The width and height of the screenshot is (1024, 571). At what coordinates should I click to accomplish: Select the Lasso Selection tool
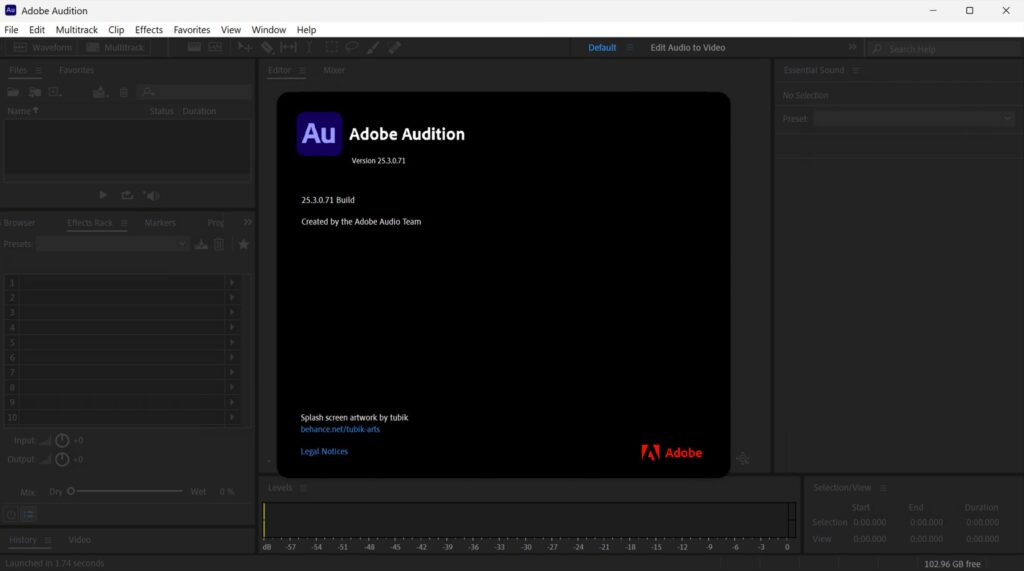point(352,47)
